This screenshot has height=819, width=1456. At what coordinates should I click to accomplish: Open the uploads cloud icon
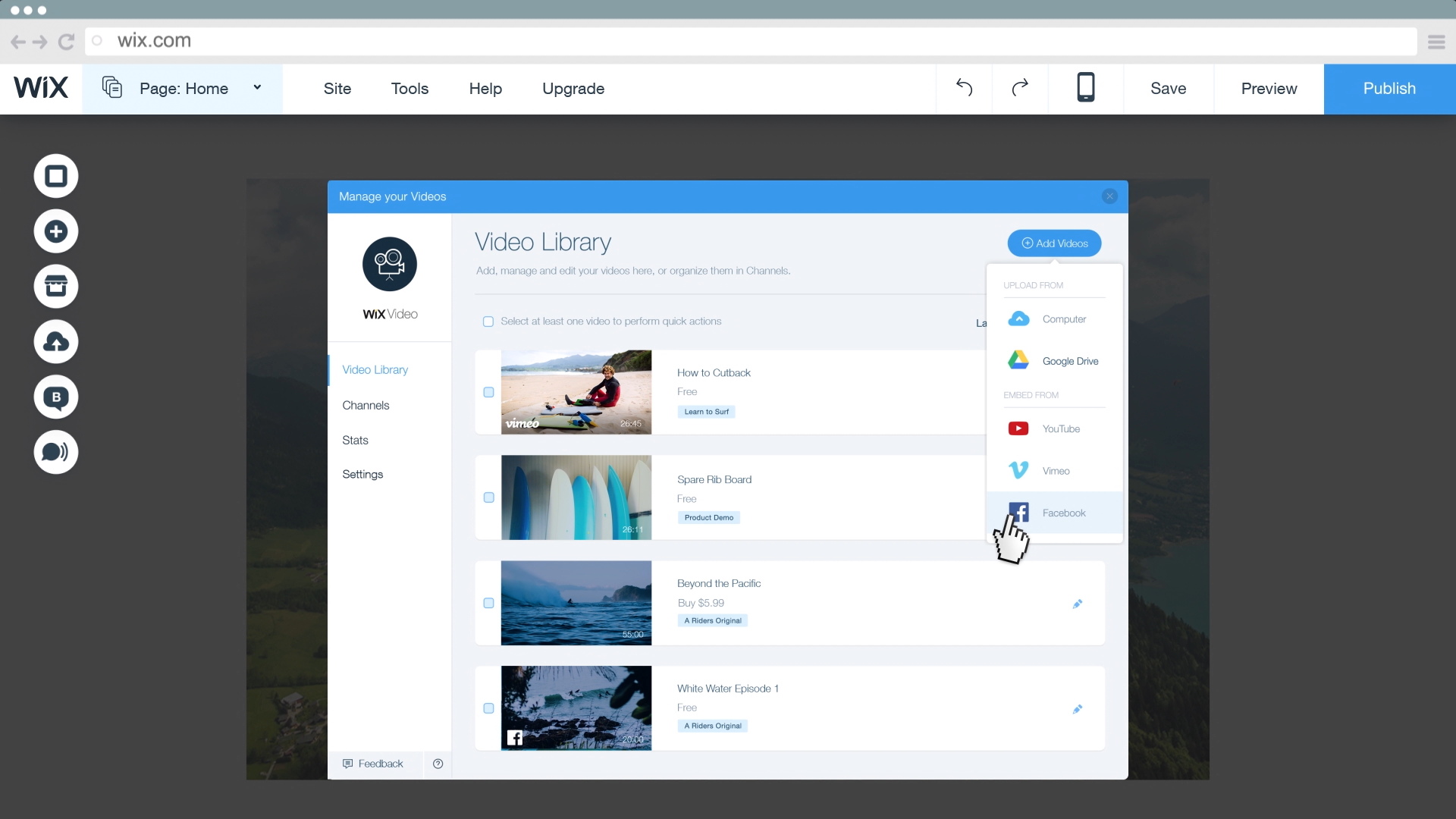56,342
